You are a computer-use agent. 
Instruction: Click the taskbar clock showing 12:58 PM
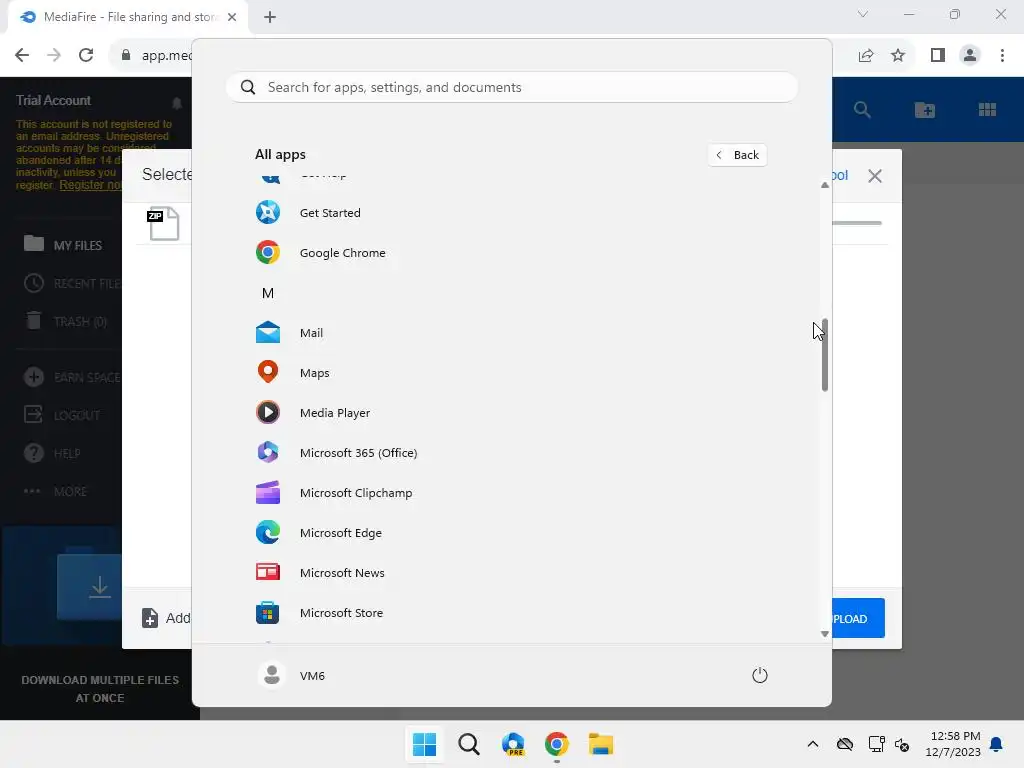(953, 744)
